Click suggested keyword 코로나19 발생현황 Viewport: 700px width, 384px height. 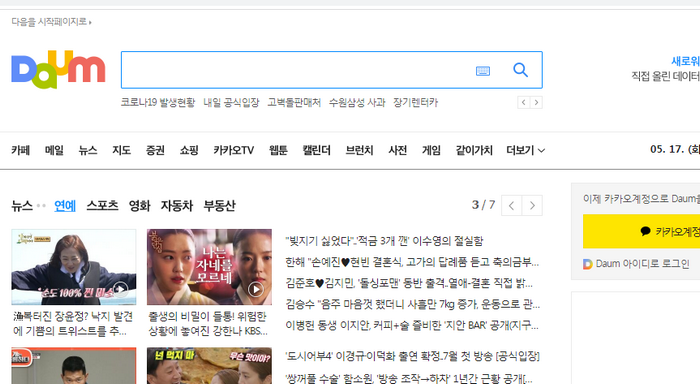[x=158, y=103]
